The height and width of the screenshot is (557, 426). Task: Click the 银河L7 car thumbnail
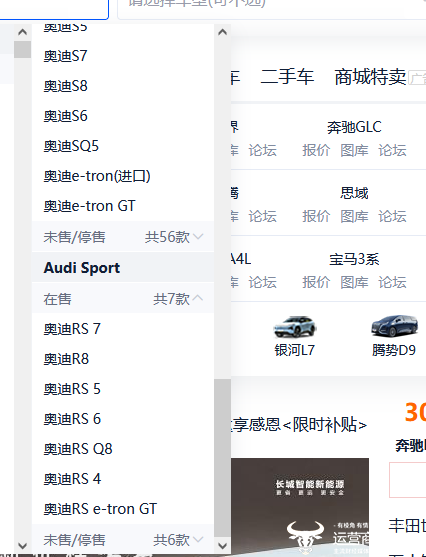tap(295, 326)
